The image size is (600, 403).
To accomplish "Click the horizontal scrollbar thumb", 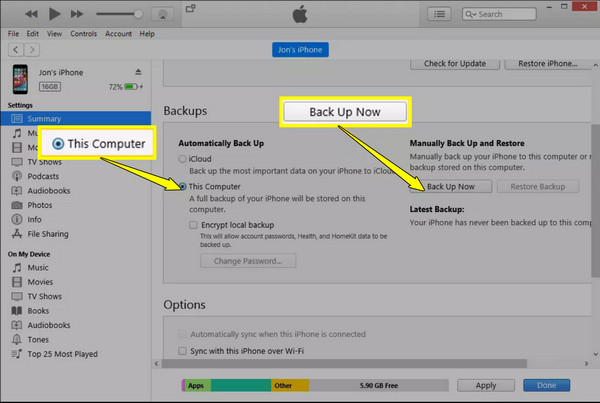I will [x=344, y=364].
